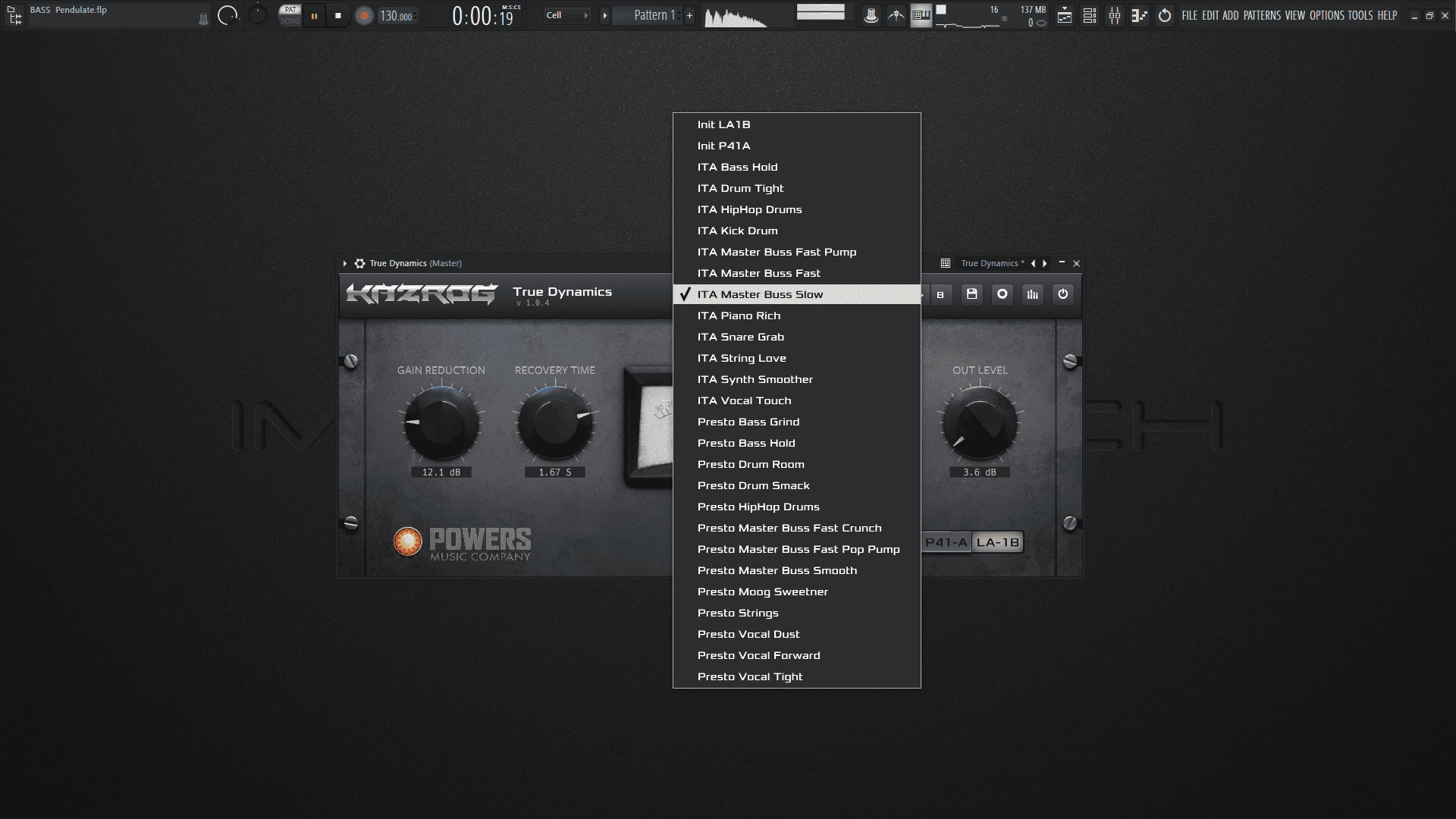Pick Presto Drum Smack preset
The image size is (1456, 819).
797,485
